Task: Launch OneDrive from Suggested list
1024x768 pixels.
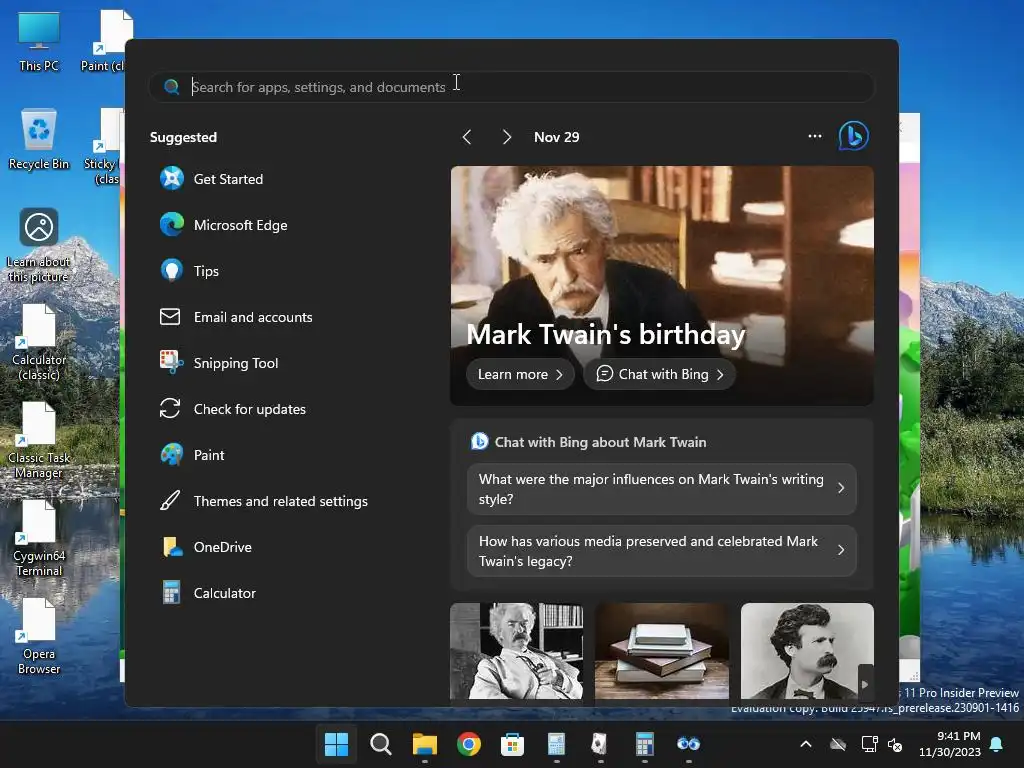Action: click(x=206, y=547)
